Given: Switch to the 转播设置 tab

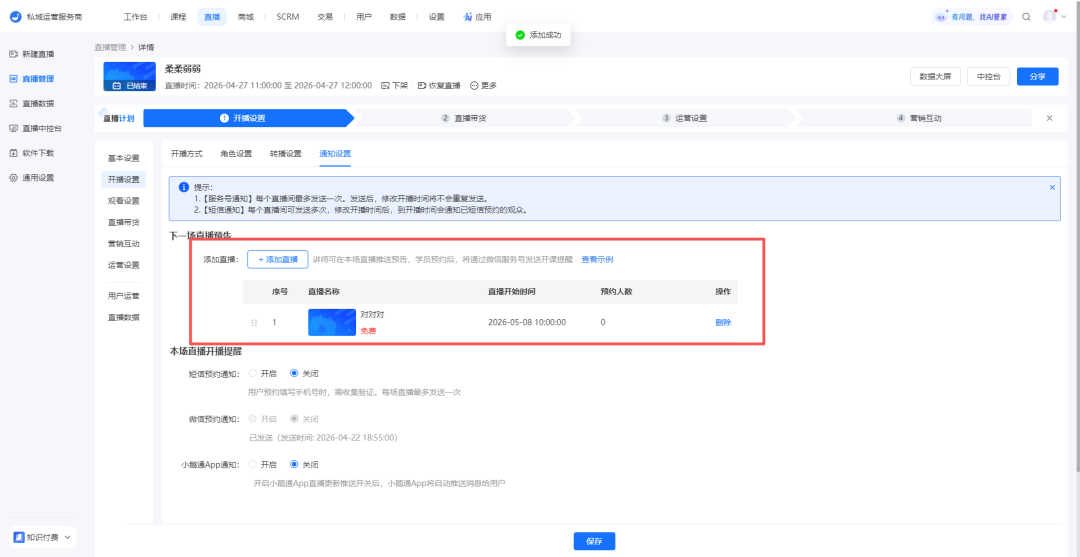Looking at the screenshot, I should click(x=286, y=154).
